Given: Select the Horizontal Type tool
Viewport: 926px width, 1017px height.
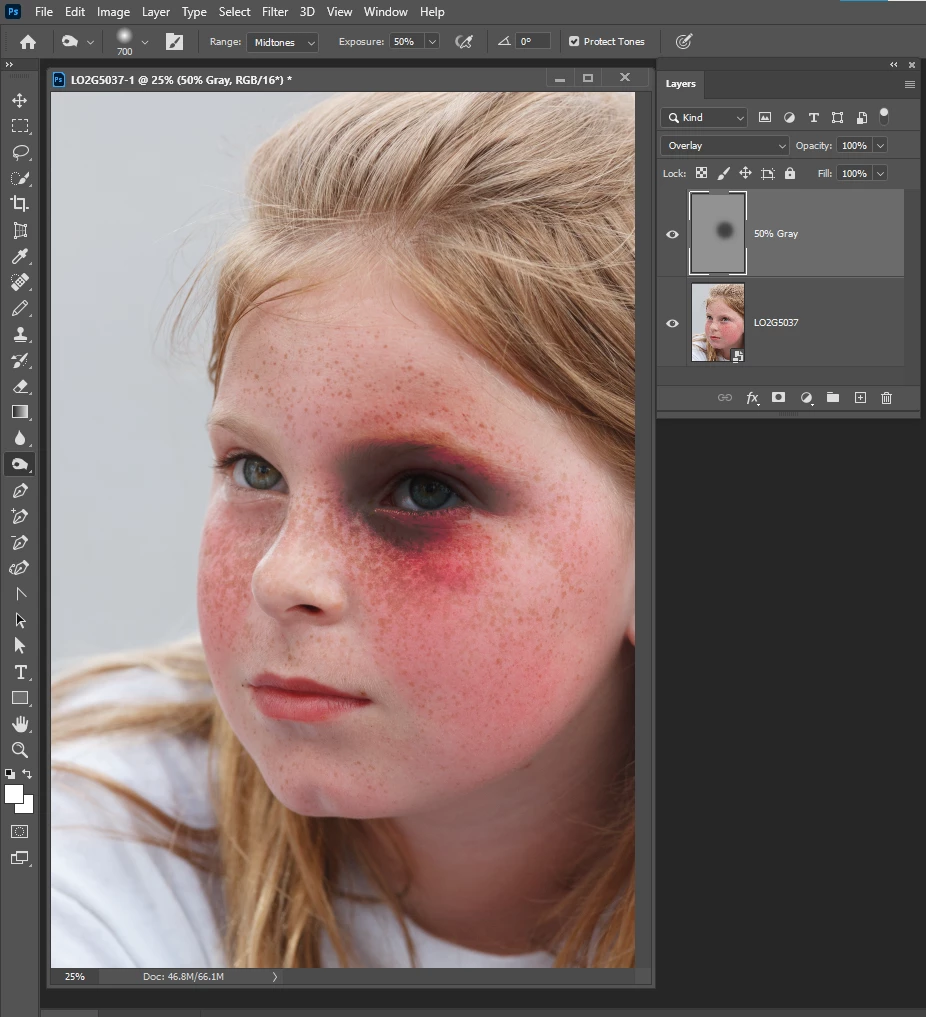Looking at the screenshot, I should 20,672.
